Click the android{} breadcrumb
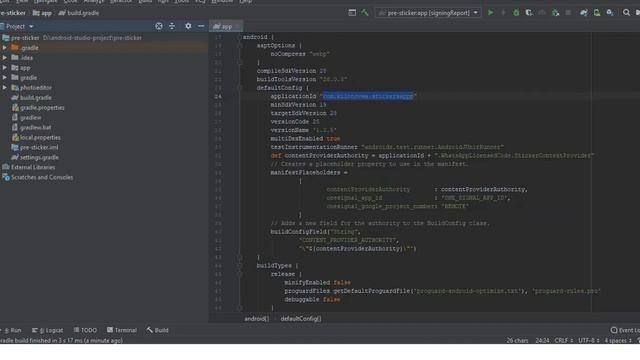640x360 pixels. [256, 319]
